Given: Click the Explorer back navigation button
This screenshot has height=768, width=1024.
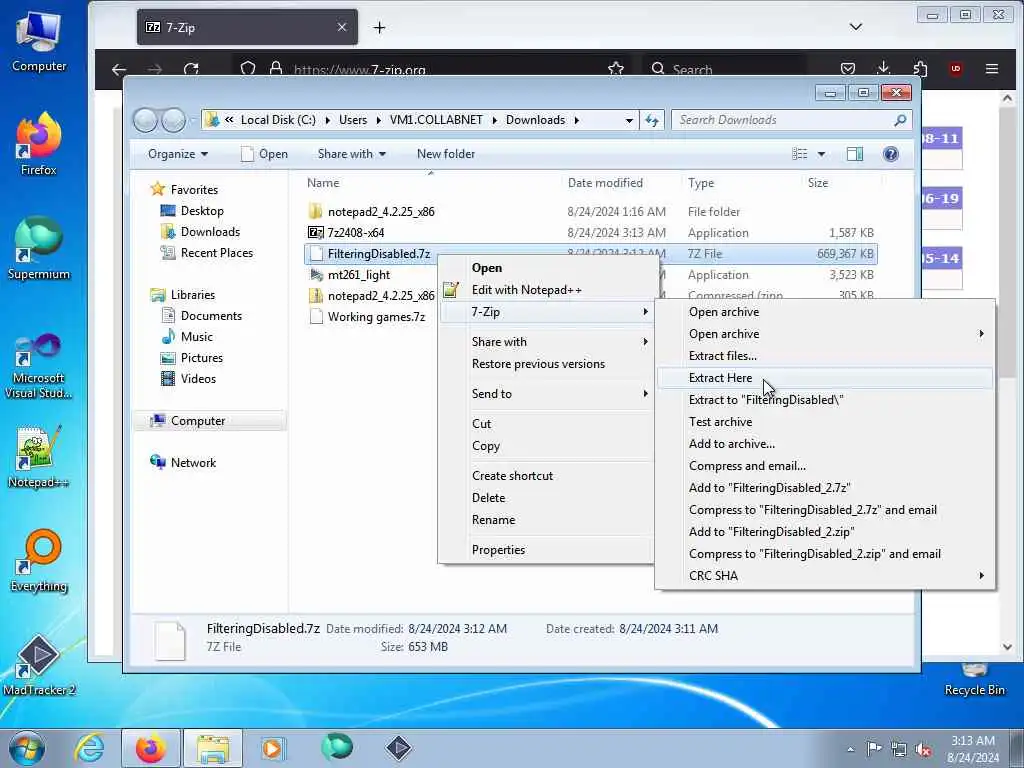Looking at the screenshot, I should [145, 120].
